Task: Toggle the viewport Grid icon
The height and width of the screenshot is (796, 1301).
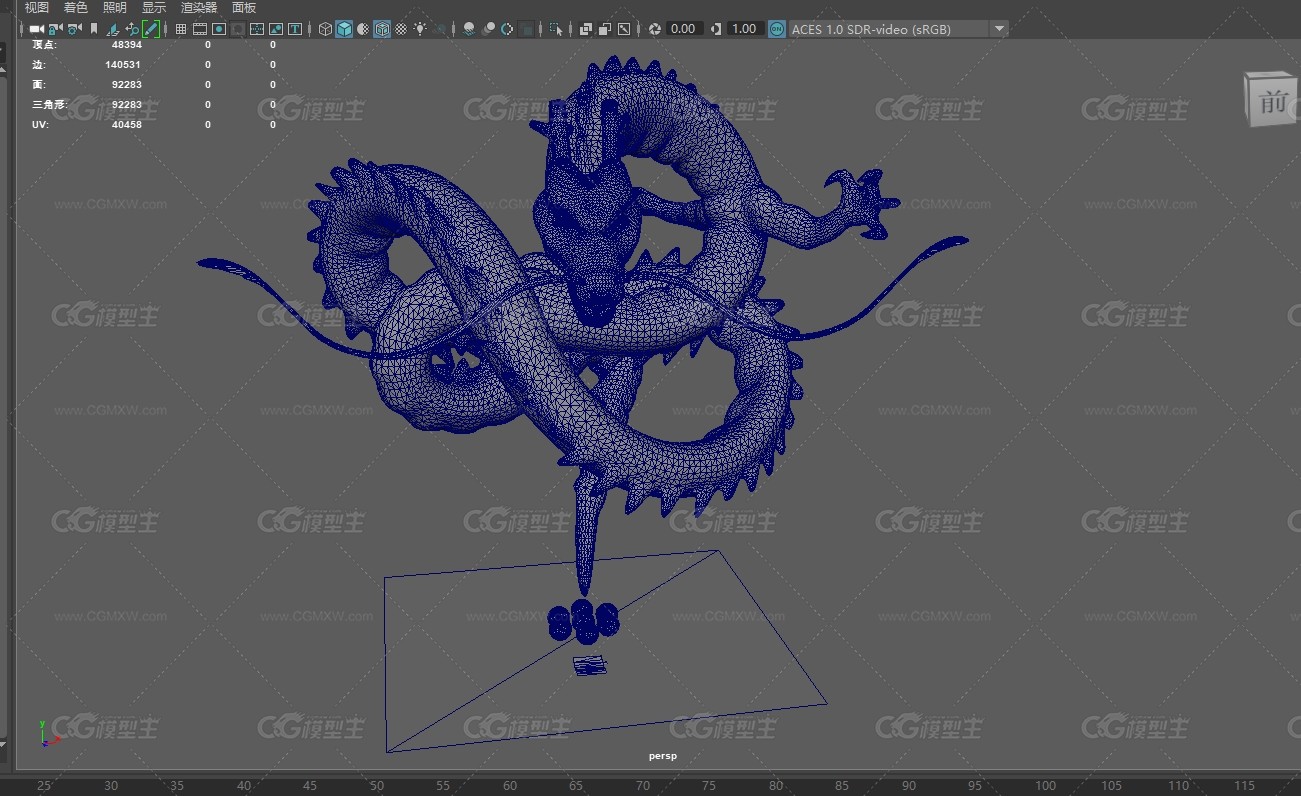Action: (x=180, y=29)
